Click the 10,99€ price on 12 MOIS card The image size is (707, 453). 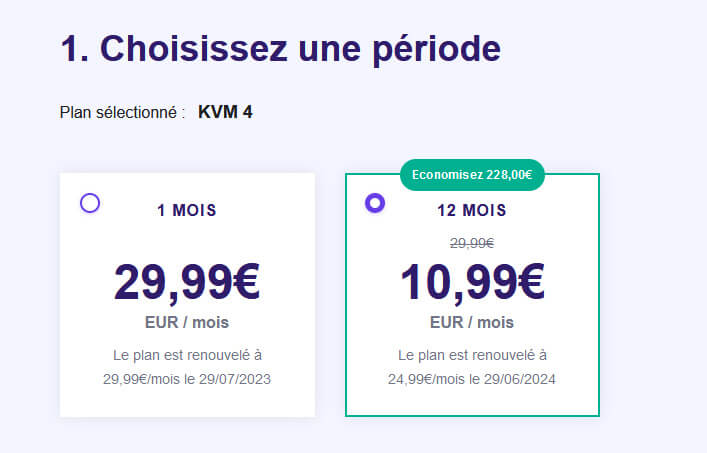(x=472, y=283)
